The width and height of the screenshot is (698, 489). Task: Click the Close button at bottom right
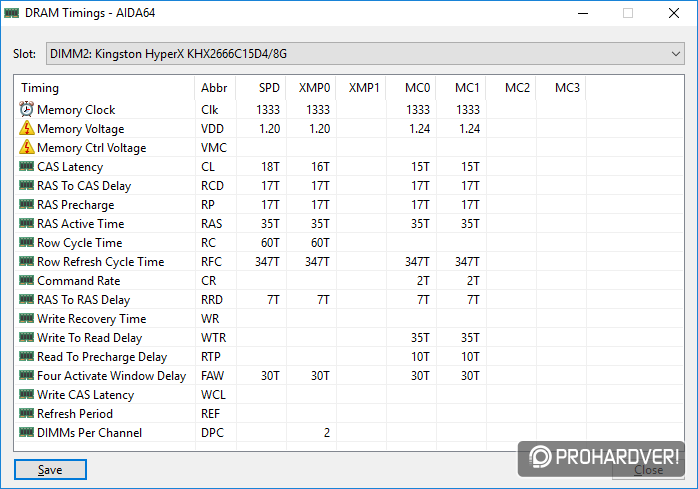click(x=648, y=470)
